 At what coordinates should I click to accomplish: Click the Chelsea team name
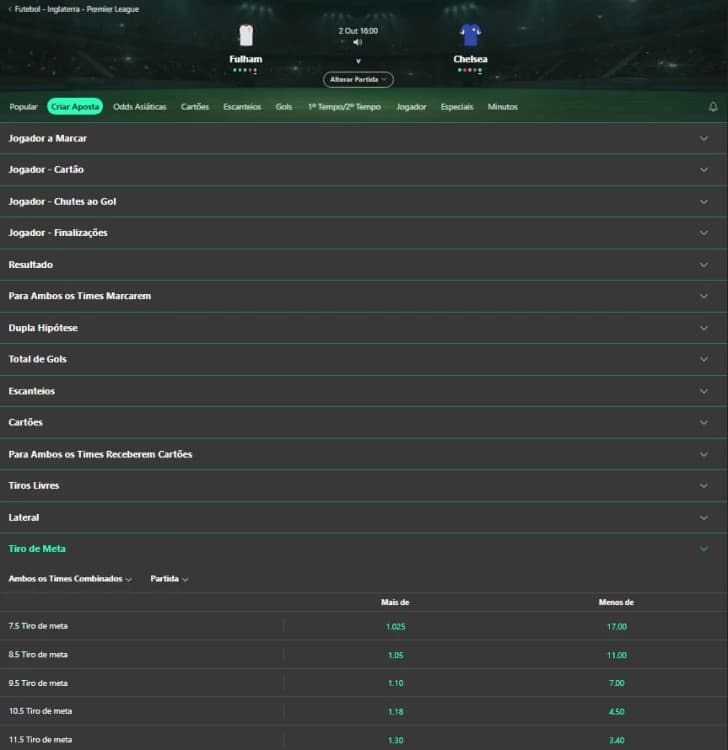470,59
